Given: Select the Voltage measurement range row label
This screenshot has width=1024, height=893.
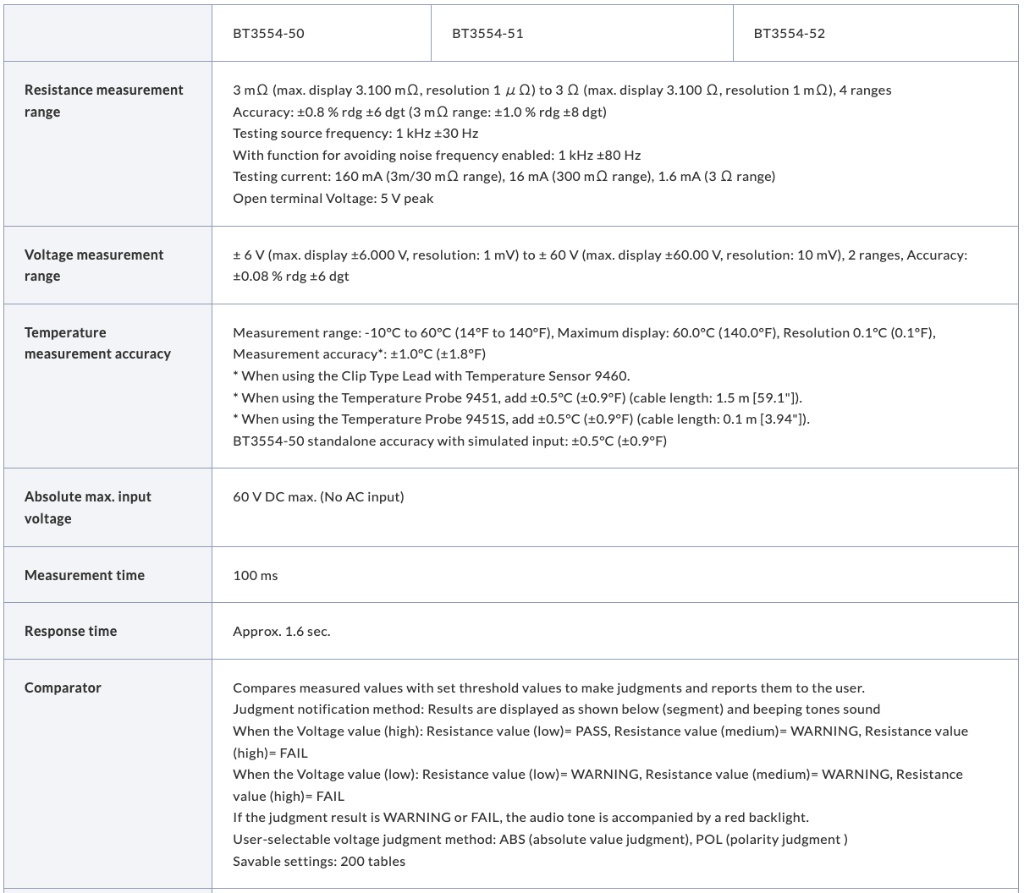Looking at the screenshot, I should click(x=93, y=265).
